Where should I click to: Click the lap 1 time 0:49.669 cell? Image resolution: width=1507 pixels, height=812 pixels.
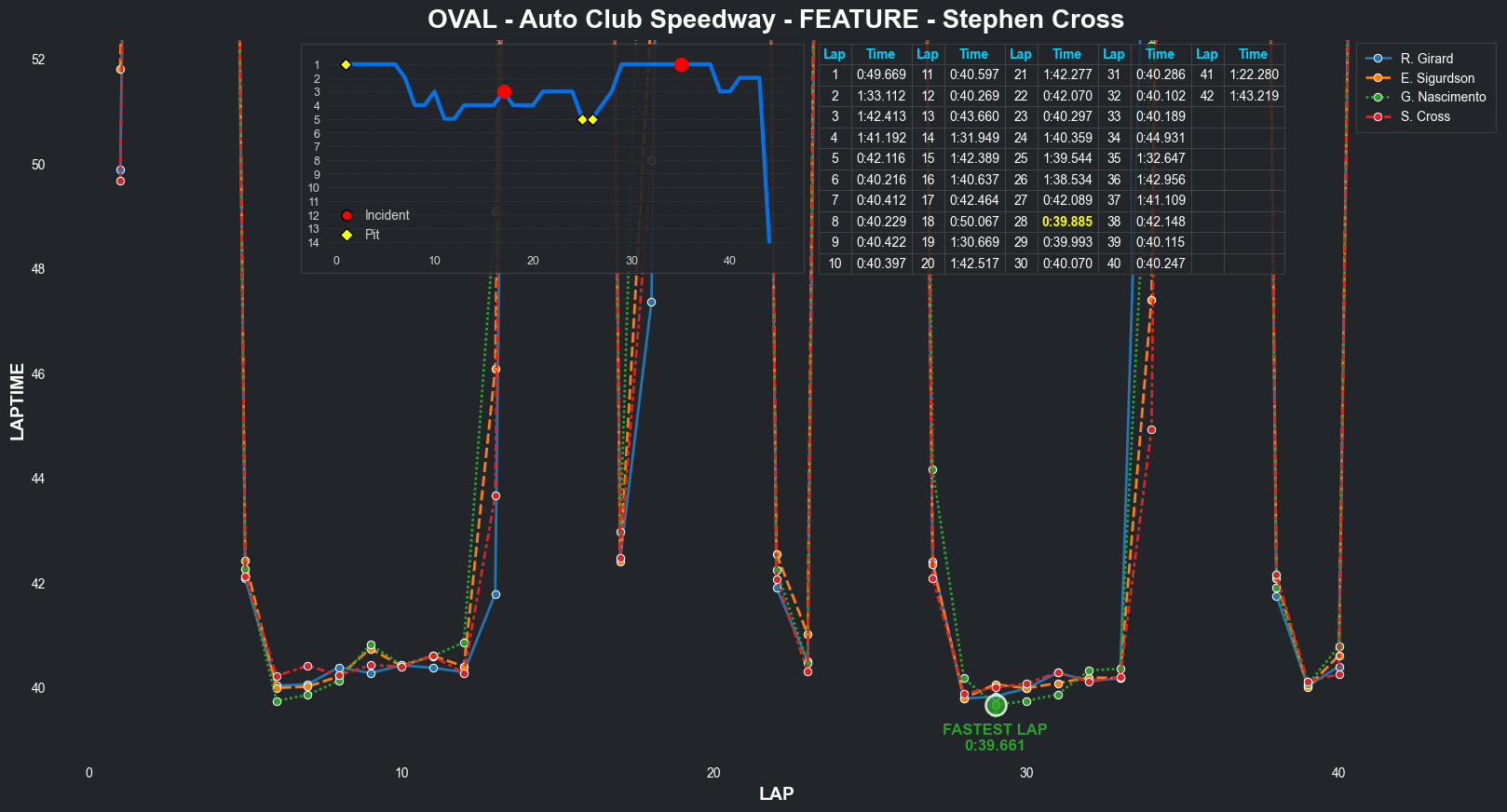coord(881,74)
